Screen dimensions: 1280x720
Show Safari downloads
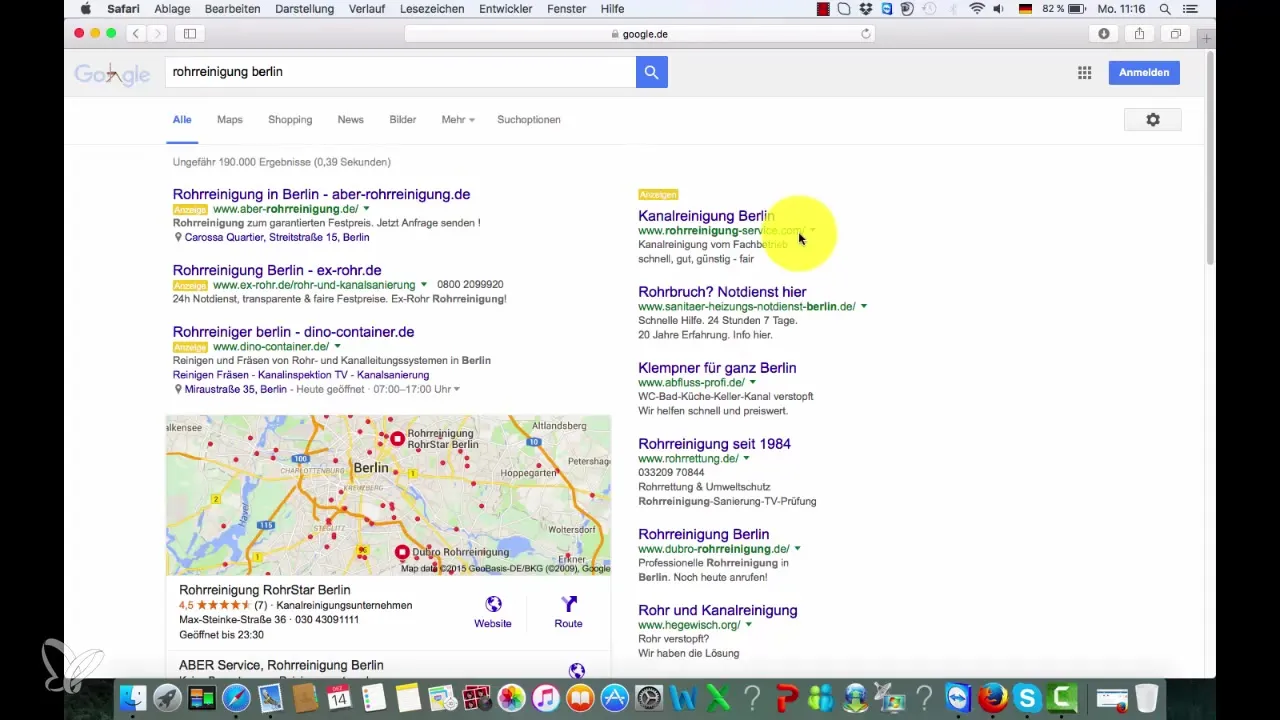pos(1104,33)
